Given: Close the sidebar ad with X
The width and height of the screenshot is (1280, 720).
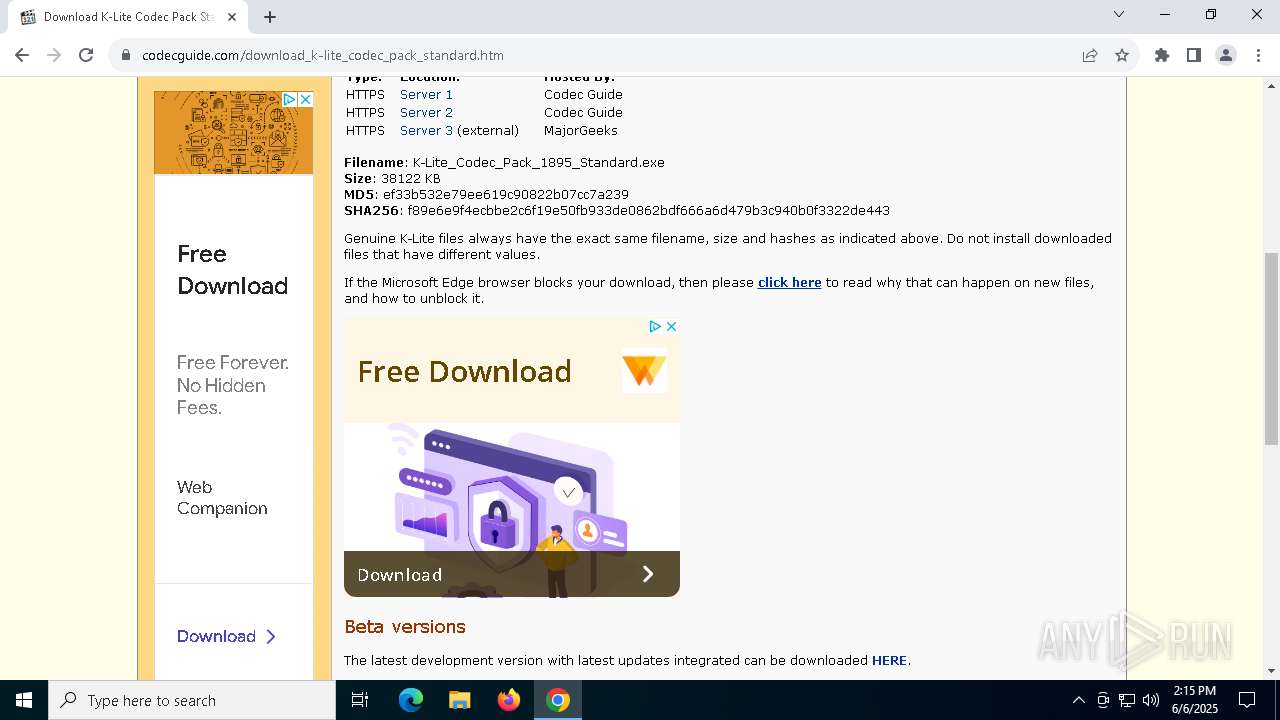Looking at the screenshot, I should click(x=306, y=99).
